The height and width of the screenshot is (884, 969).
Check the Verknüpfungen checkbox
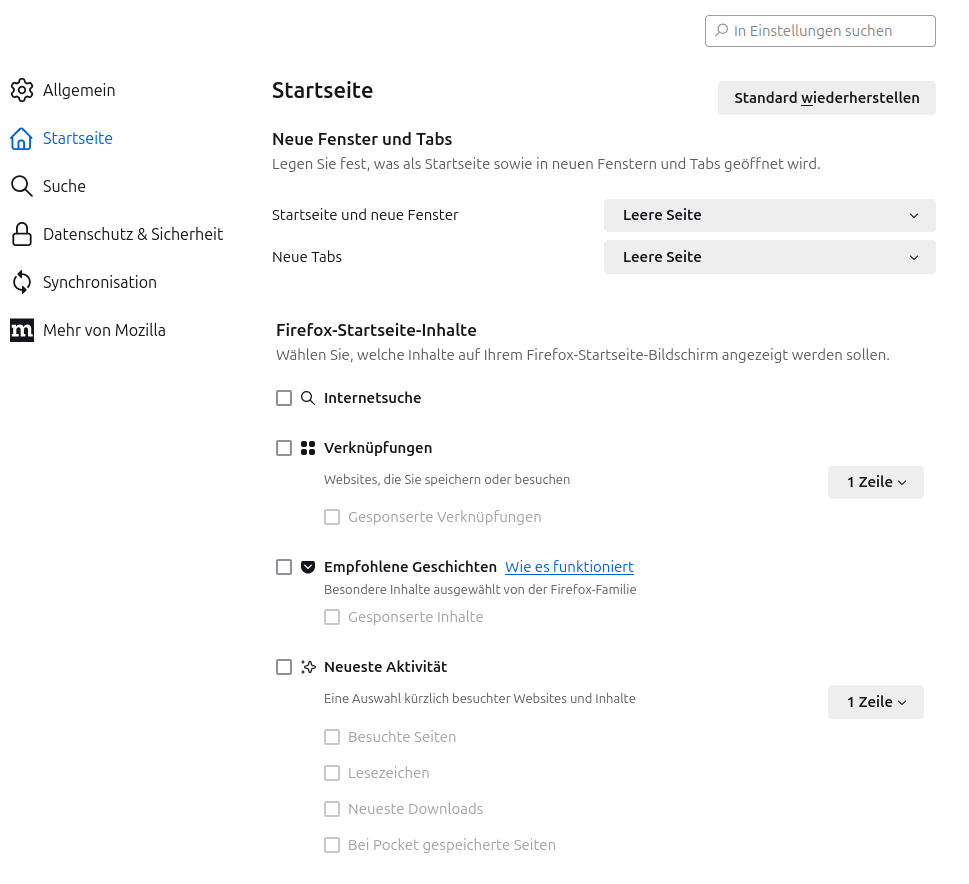pyautogui.click(x=284, y=448)
